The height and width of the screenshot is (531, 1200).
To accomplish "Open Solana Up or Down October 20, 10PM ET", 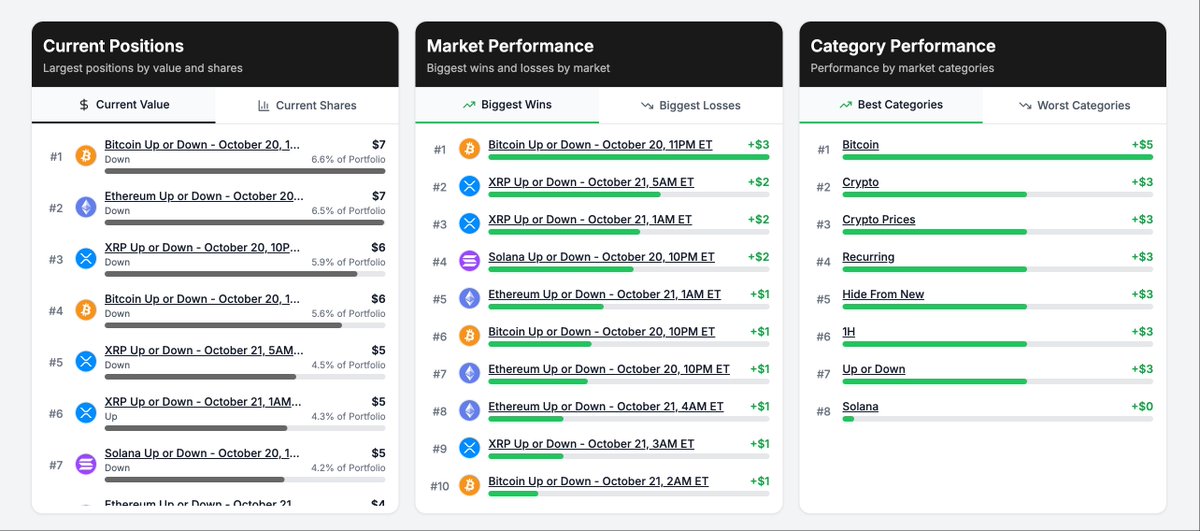I will [x=601, y=257].
